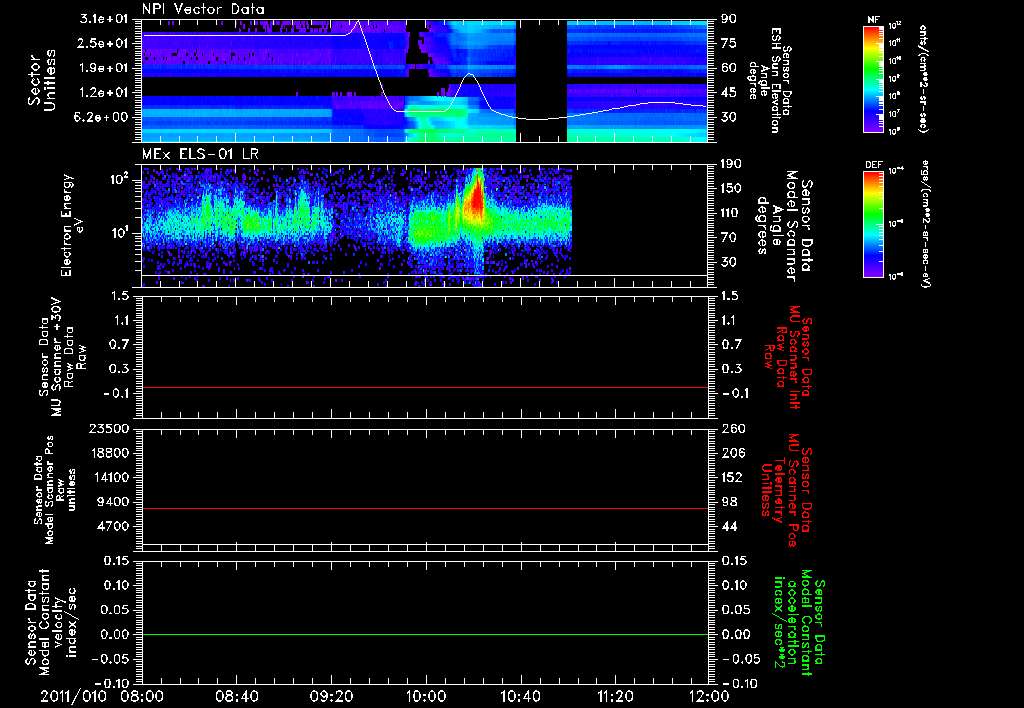Click the DEF color bar
This screenshot has width=1024, height=708.
873,224
